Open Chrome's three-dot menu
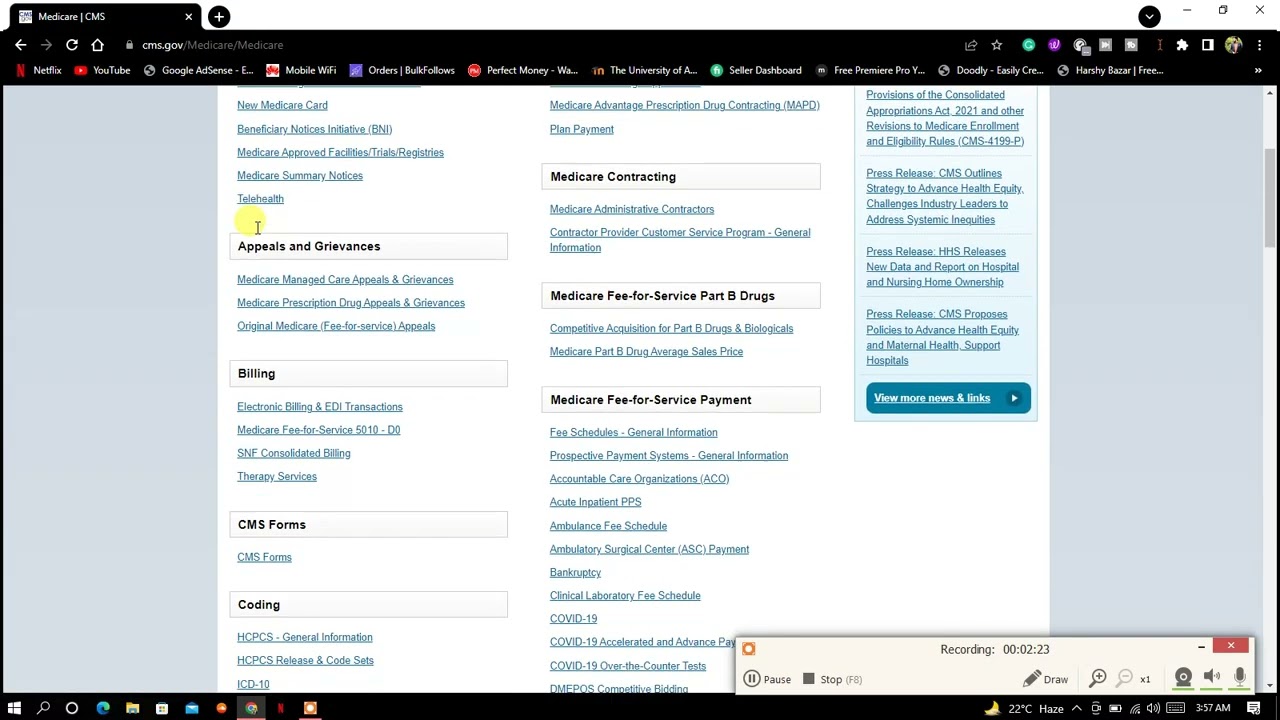The image size is (1280, 720). coord(1258,45)
